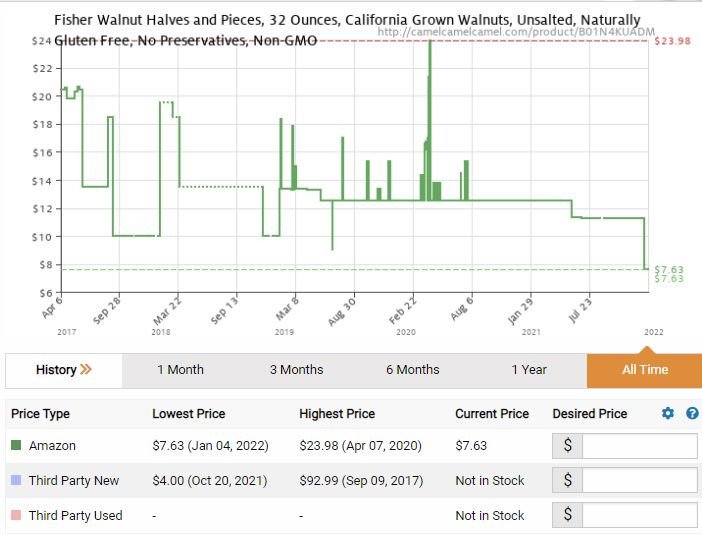Click the '2022' year label under chart
702x536 pixels.
coord(654,332)
